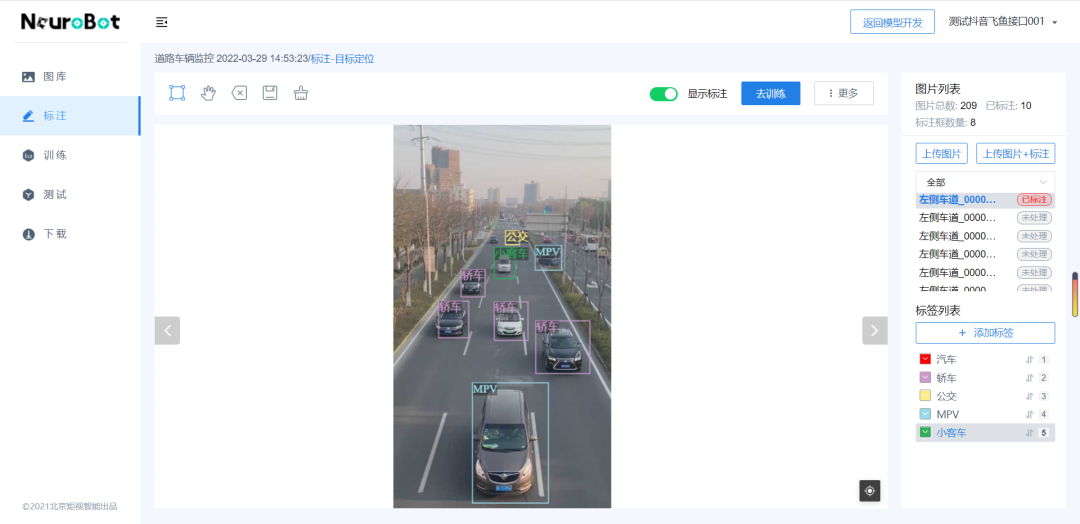Click shortcut number 2 badge for 轿车
Screen dimensions: 1080x524
click(x=1043, y=378)
